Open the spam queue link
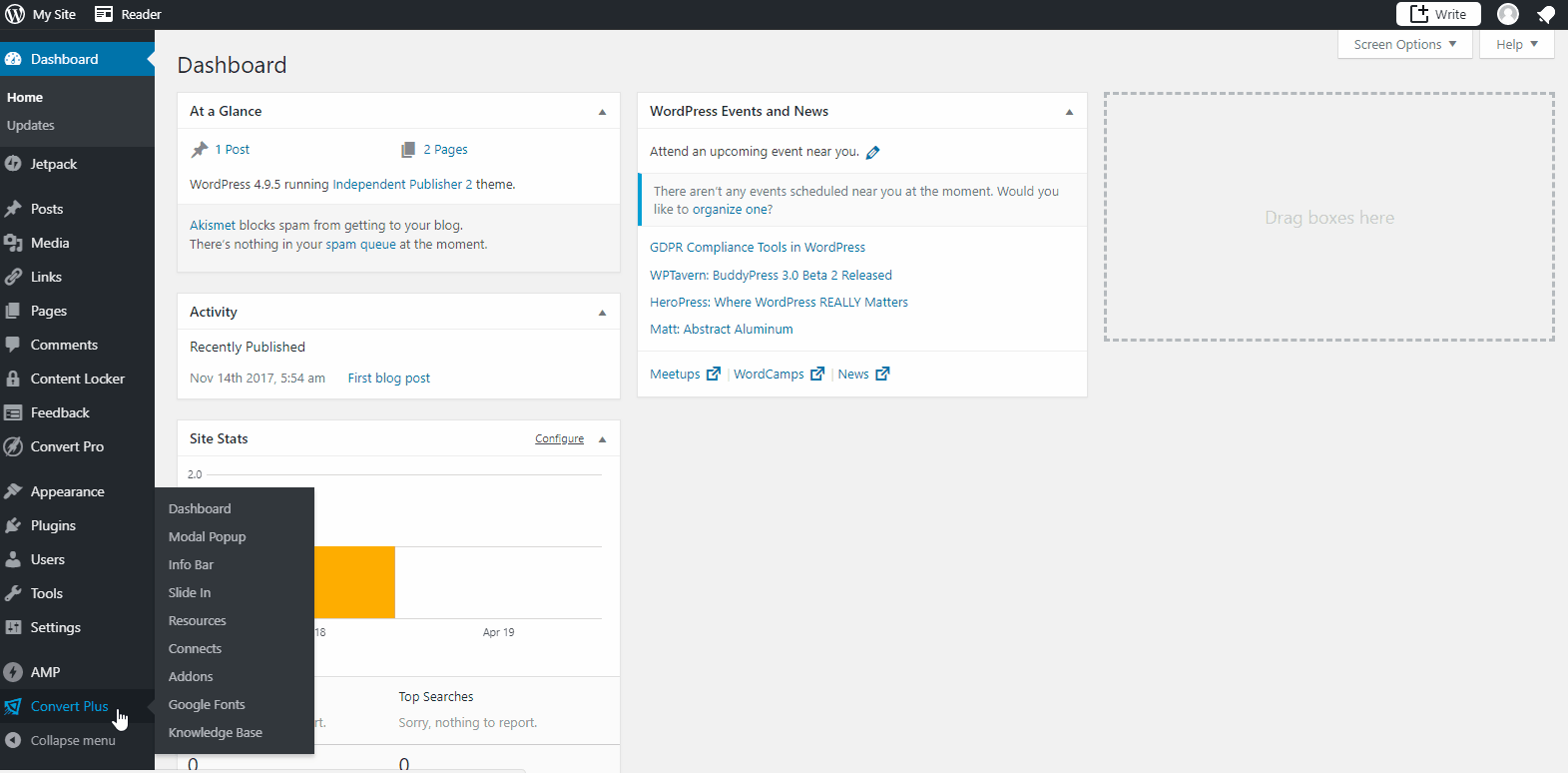The height and width of the screenshot is (773, 1568). pyautogui.click(x=360, y=244)
